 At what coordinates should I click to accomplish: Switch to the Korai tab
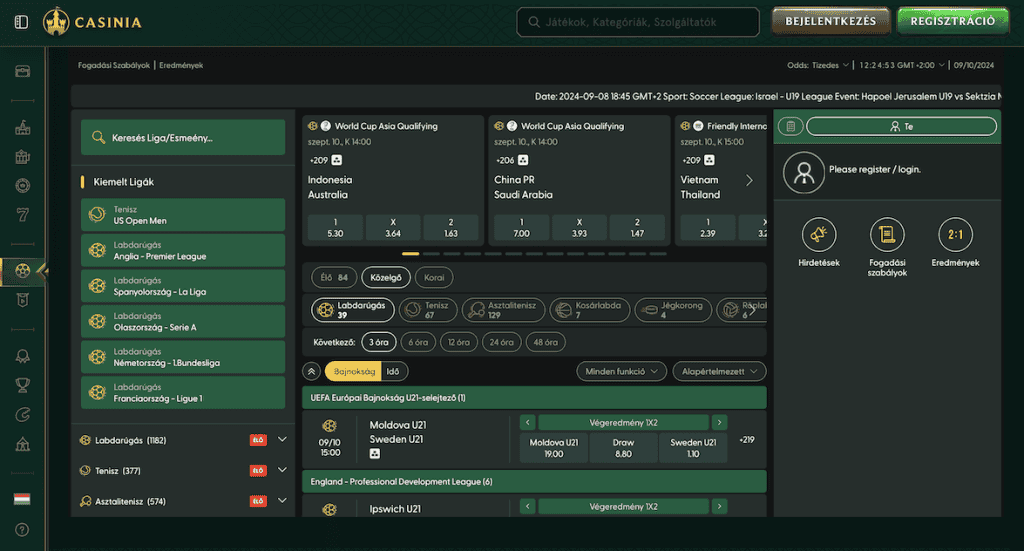[x=435, y=278]
